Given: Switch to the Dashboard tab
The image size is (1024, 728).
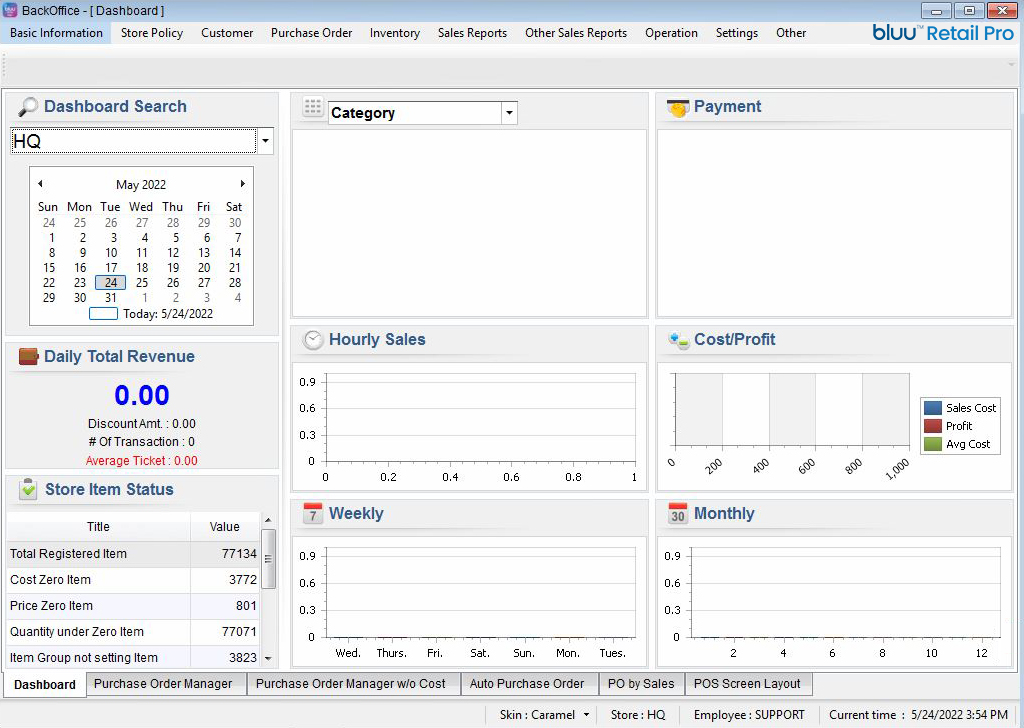Looking at the screenshot, I should (44, 684).
